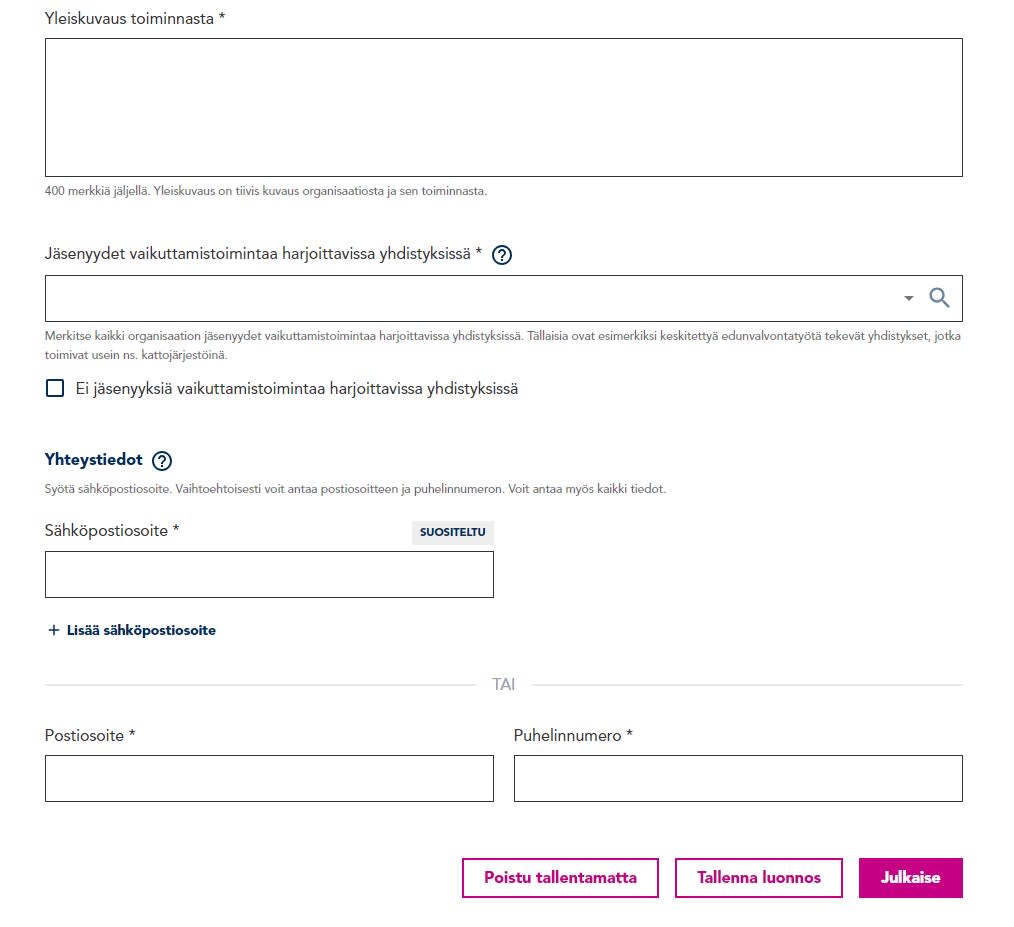Click the Yhteystiedot section heading
1014x927 pixels.
(94, 460)
